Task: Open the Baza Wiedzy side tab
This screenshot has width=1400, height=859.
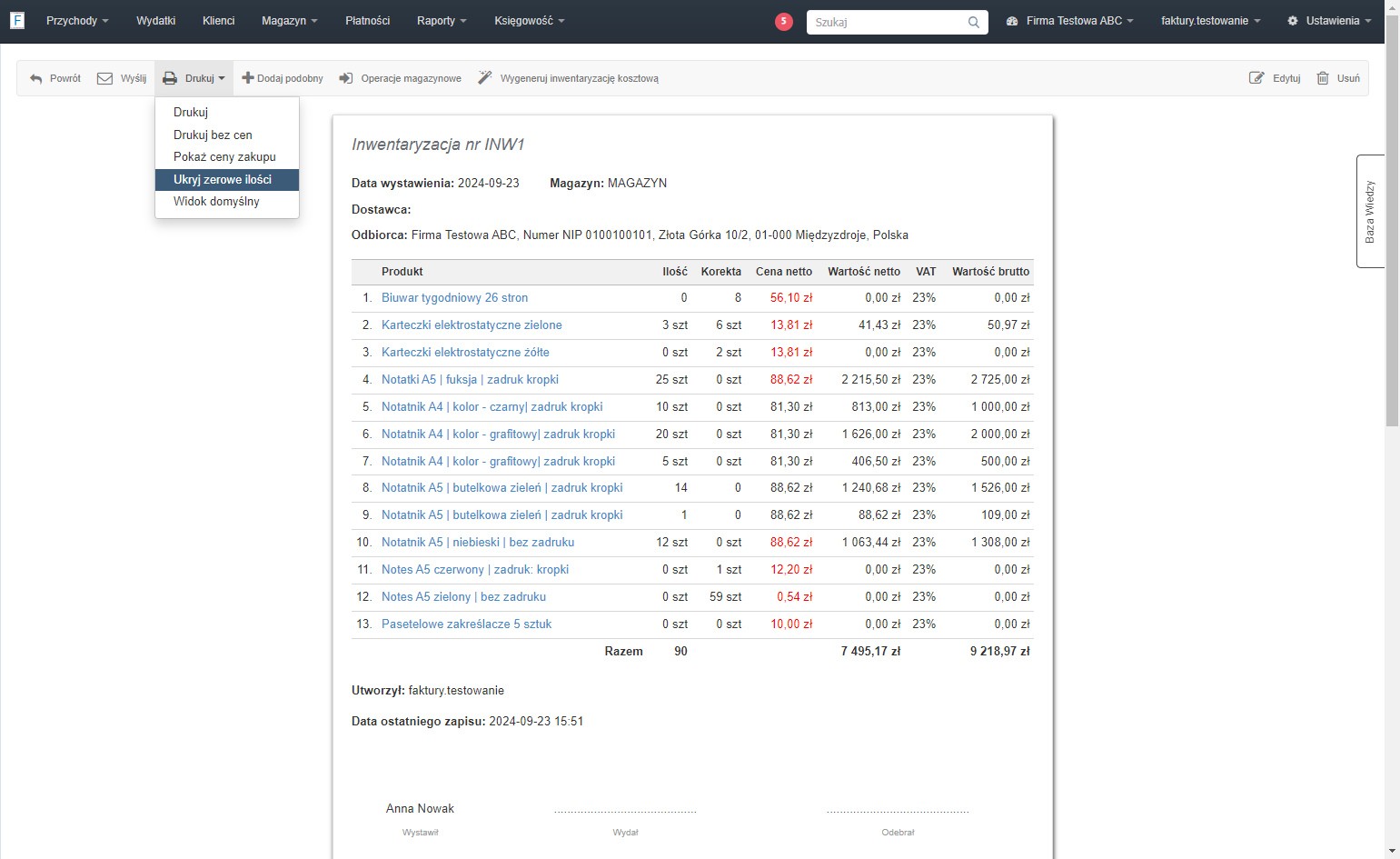Action: [1370, 211]
